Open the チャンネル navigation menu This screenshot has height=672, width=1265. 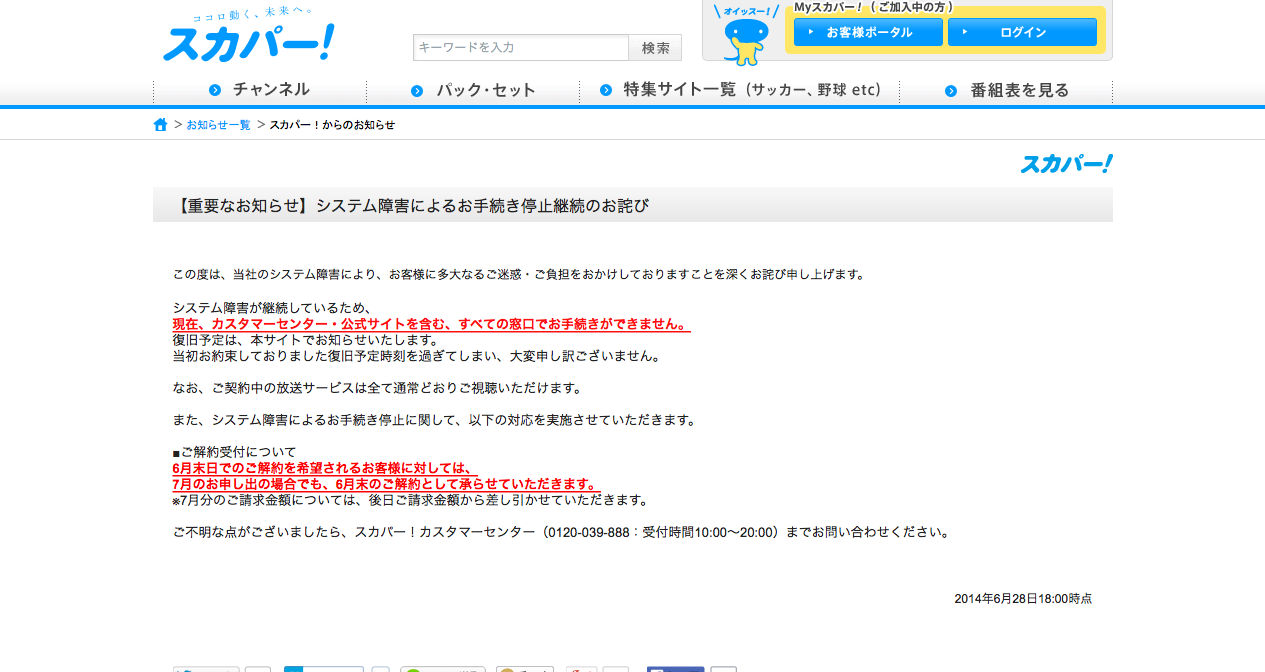click(260, 90)
